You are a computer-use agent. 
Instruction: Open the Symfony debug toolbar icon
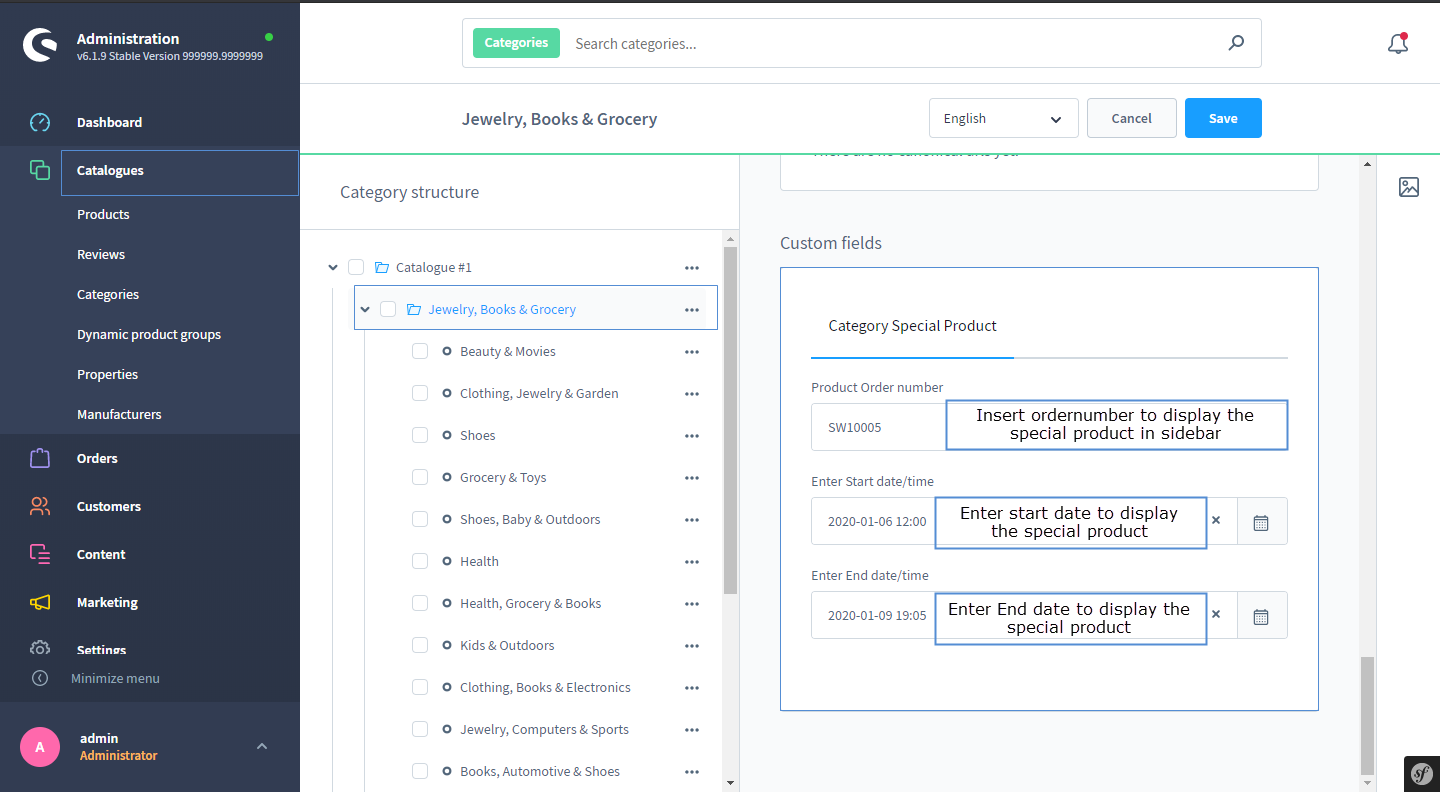coord(1422,773)
